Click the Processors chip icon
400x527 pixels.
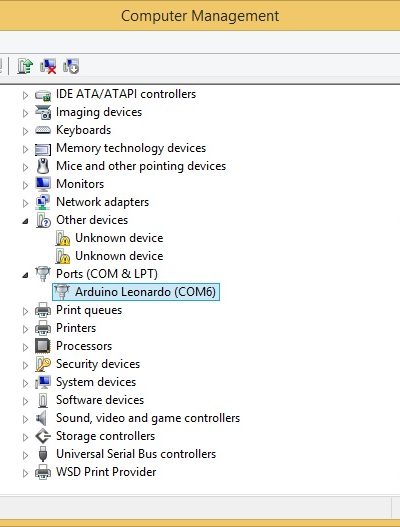click(43, 346)
